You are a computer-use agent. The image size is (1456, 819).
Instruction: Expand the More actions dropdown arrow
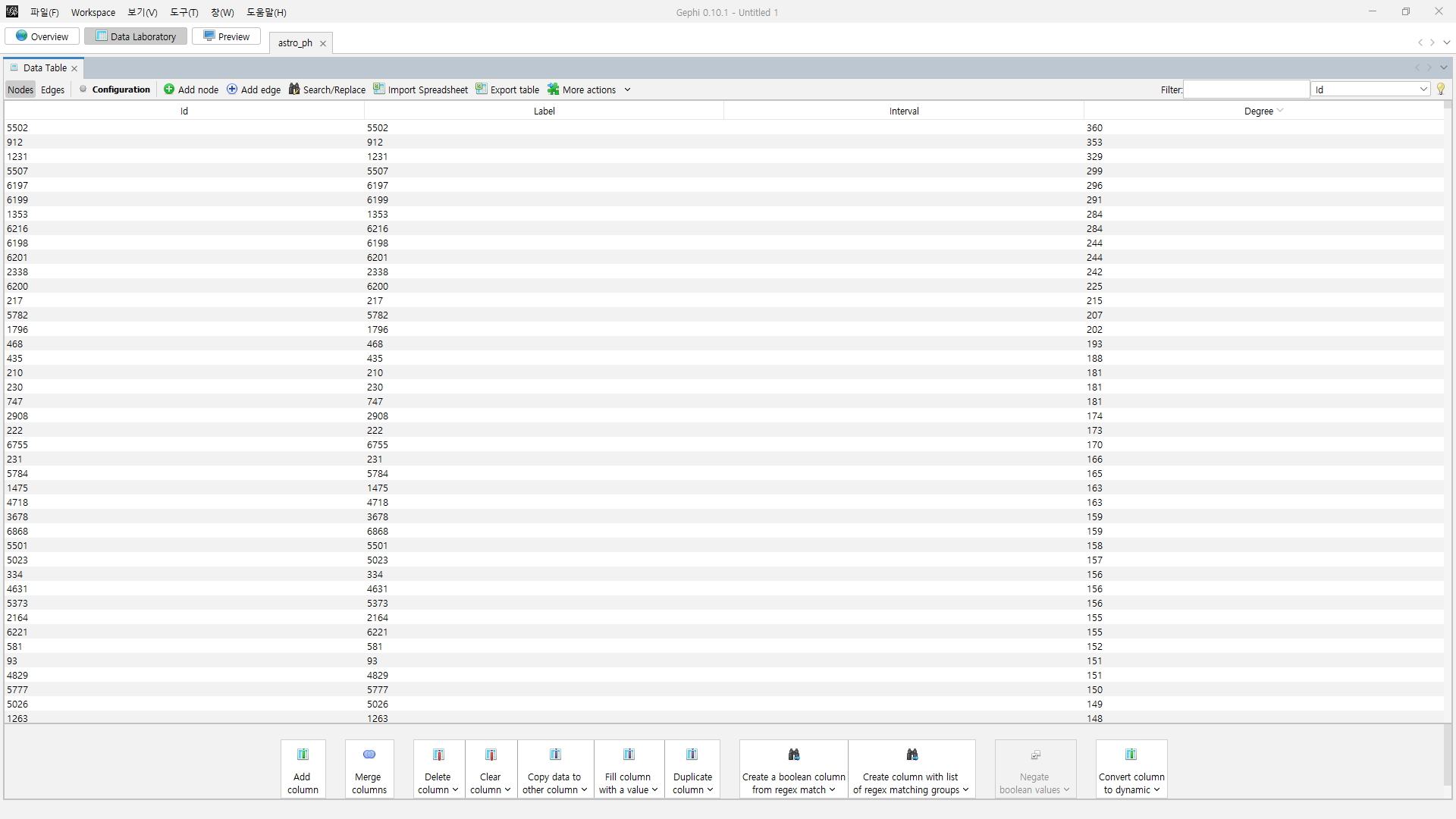pos(628,89)
